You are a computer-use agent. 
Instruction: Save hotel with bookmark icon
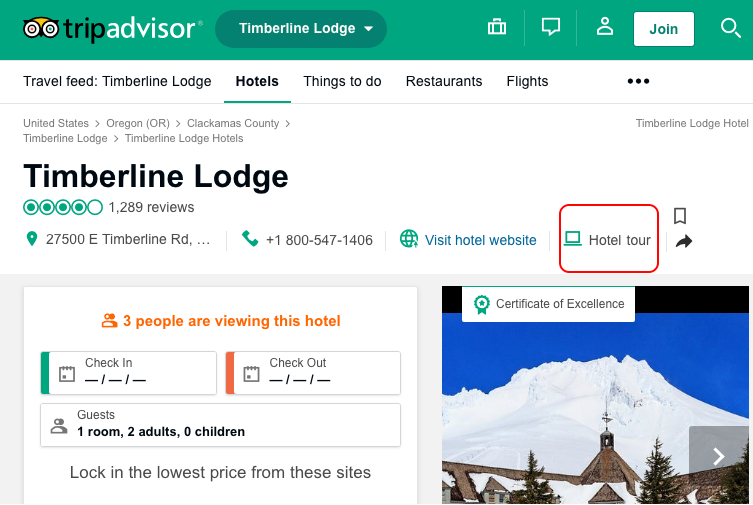coord(680,216)
